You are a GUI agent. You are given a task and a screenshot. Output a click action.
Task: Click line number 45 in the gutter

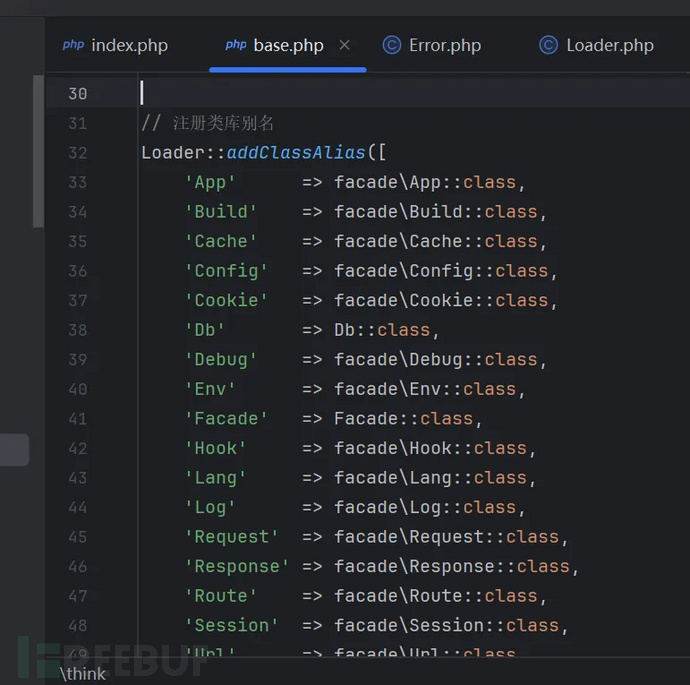(77, 537)
